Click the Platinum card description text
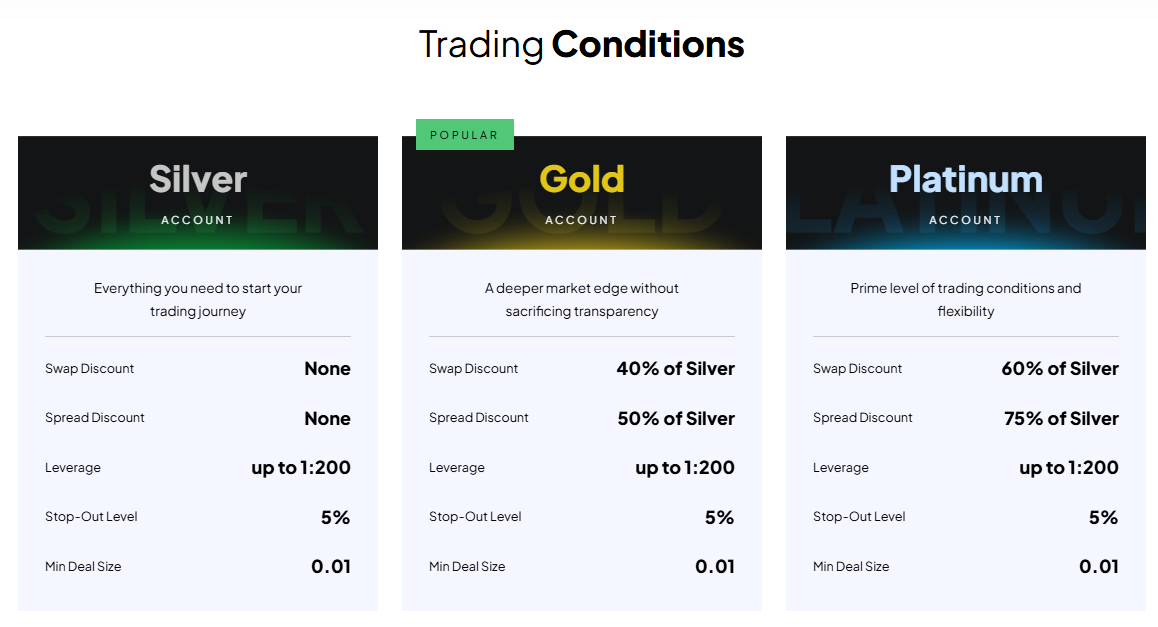This screenshot has height=627, width=1158. click(x=965, y=299)
